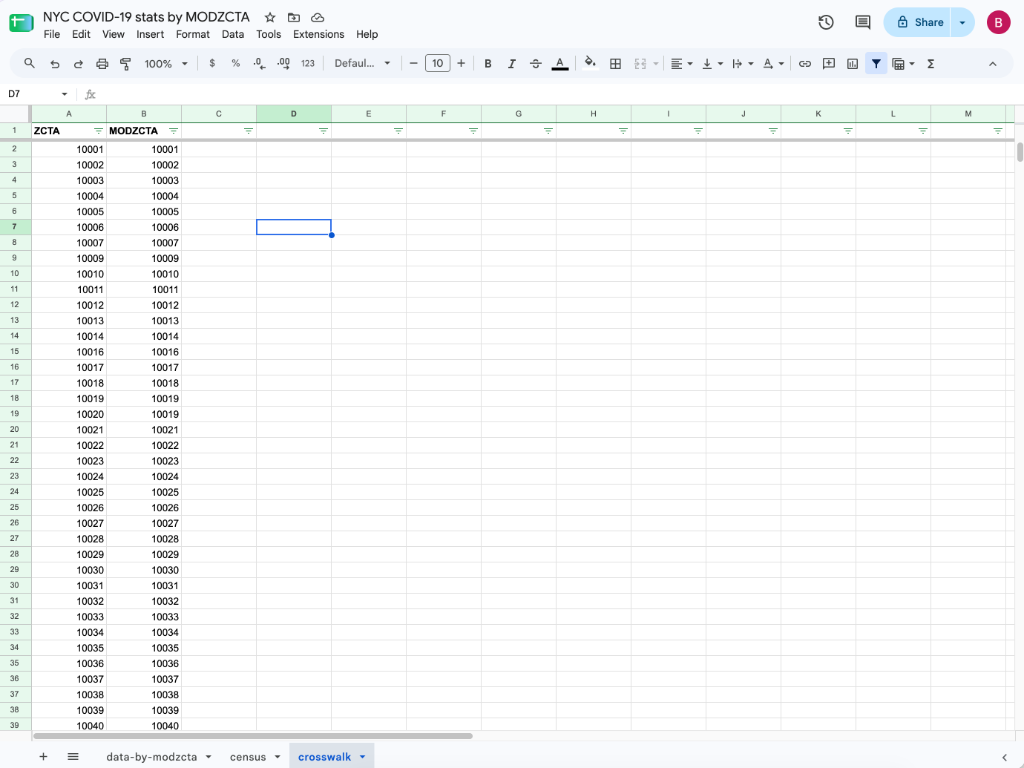Insert a chart

pyautogui.click(x=852, y=63)
